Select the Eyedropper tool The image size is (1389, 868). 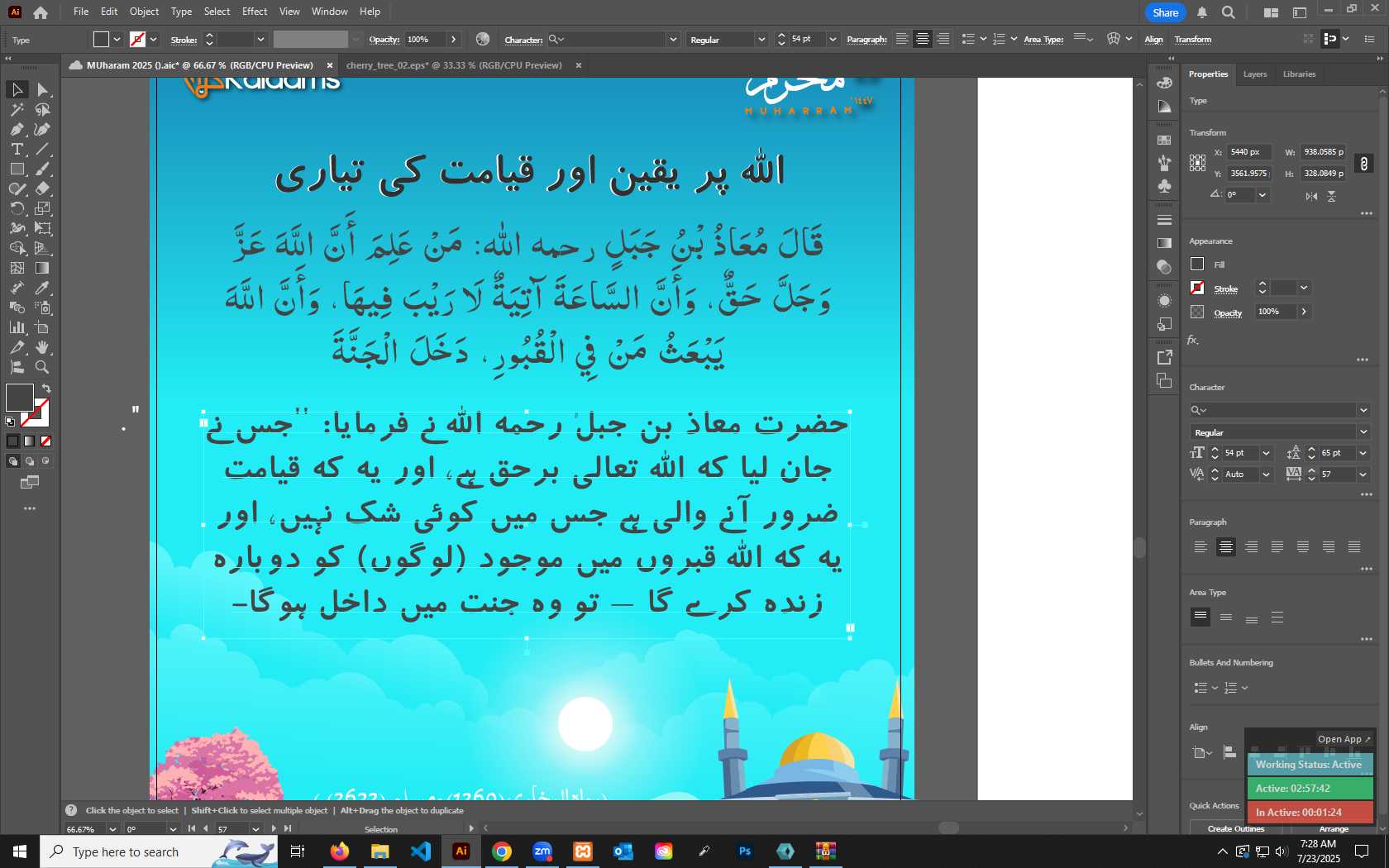(43, 288)
